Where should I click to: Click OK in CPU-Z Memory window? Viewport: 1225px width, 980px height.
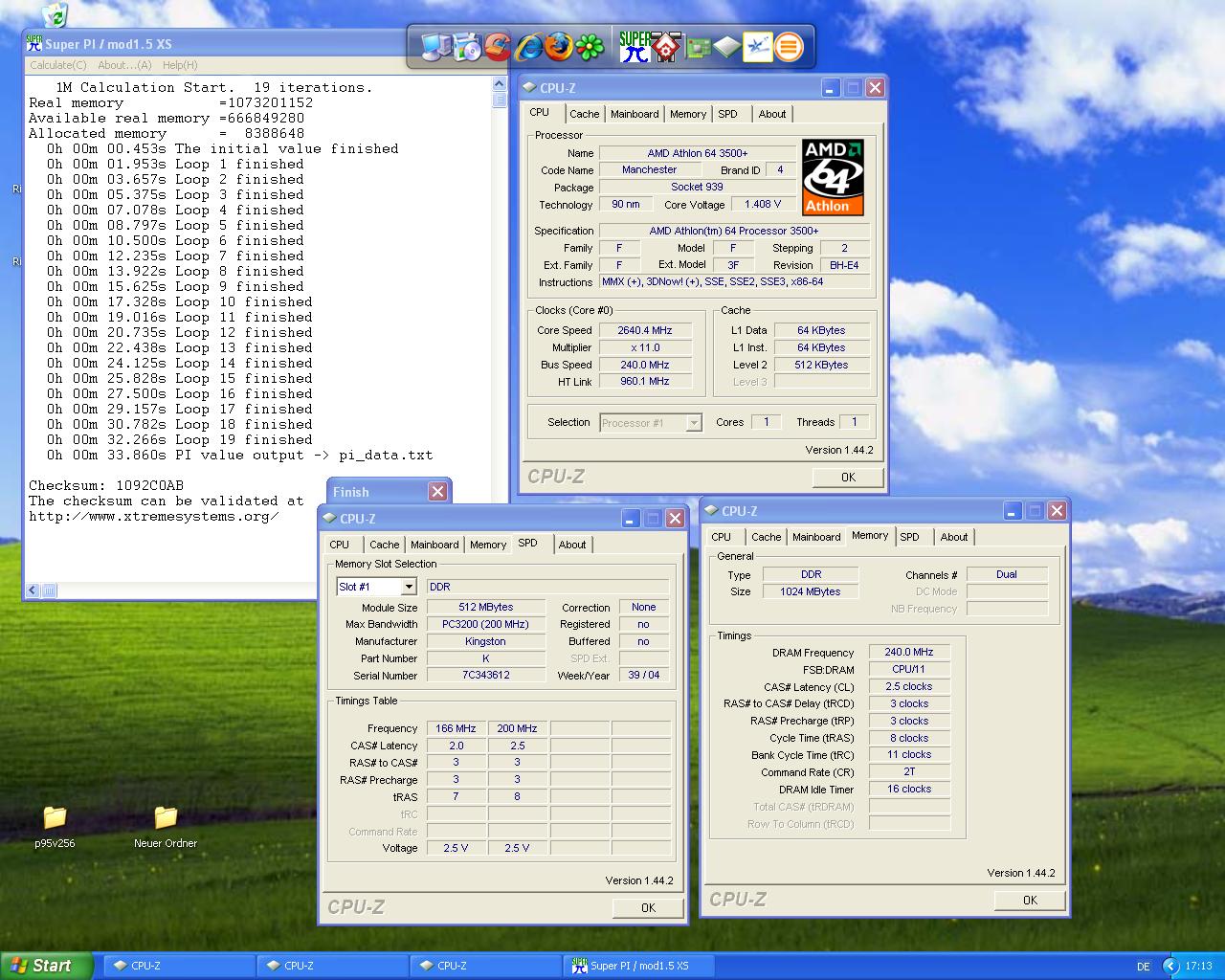tap(1030, 900)
